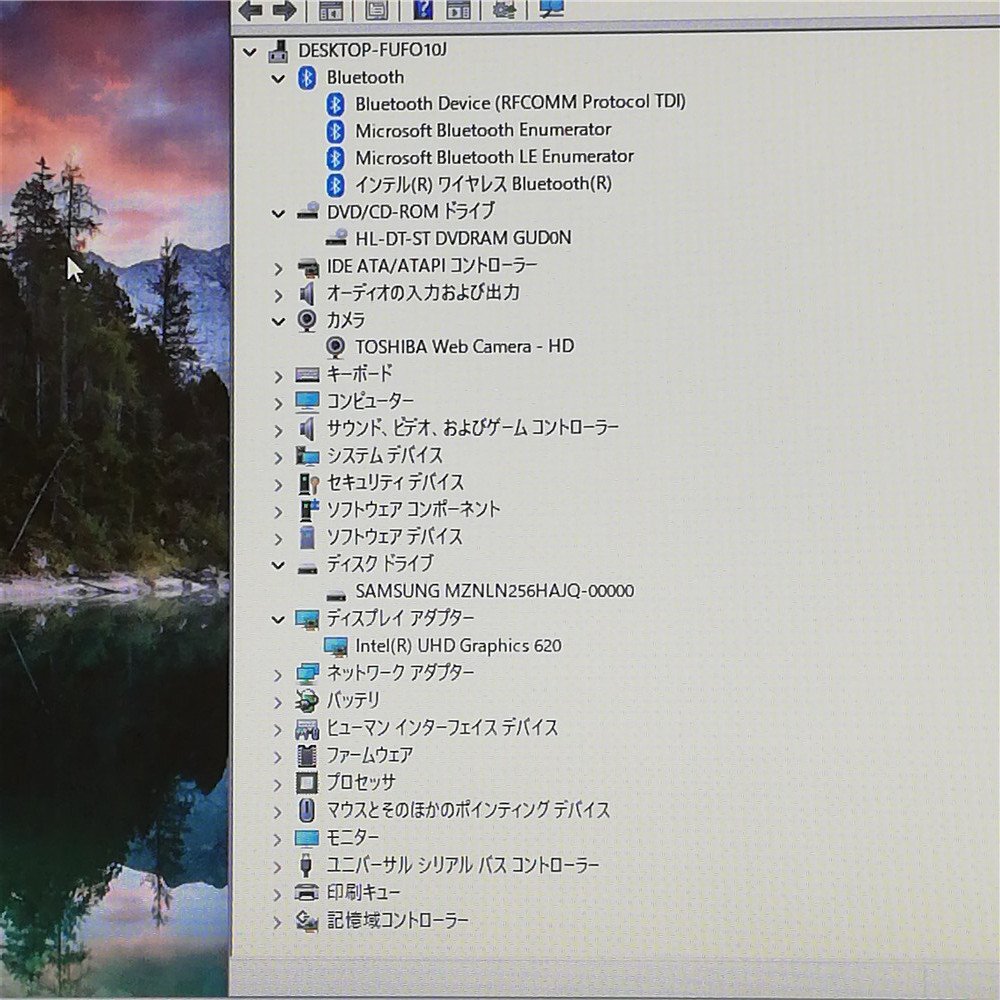Select the 印刷キュー label

(363, 892)
